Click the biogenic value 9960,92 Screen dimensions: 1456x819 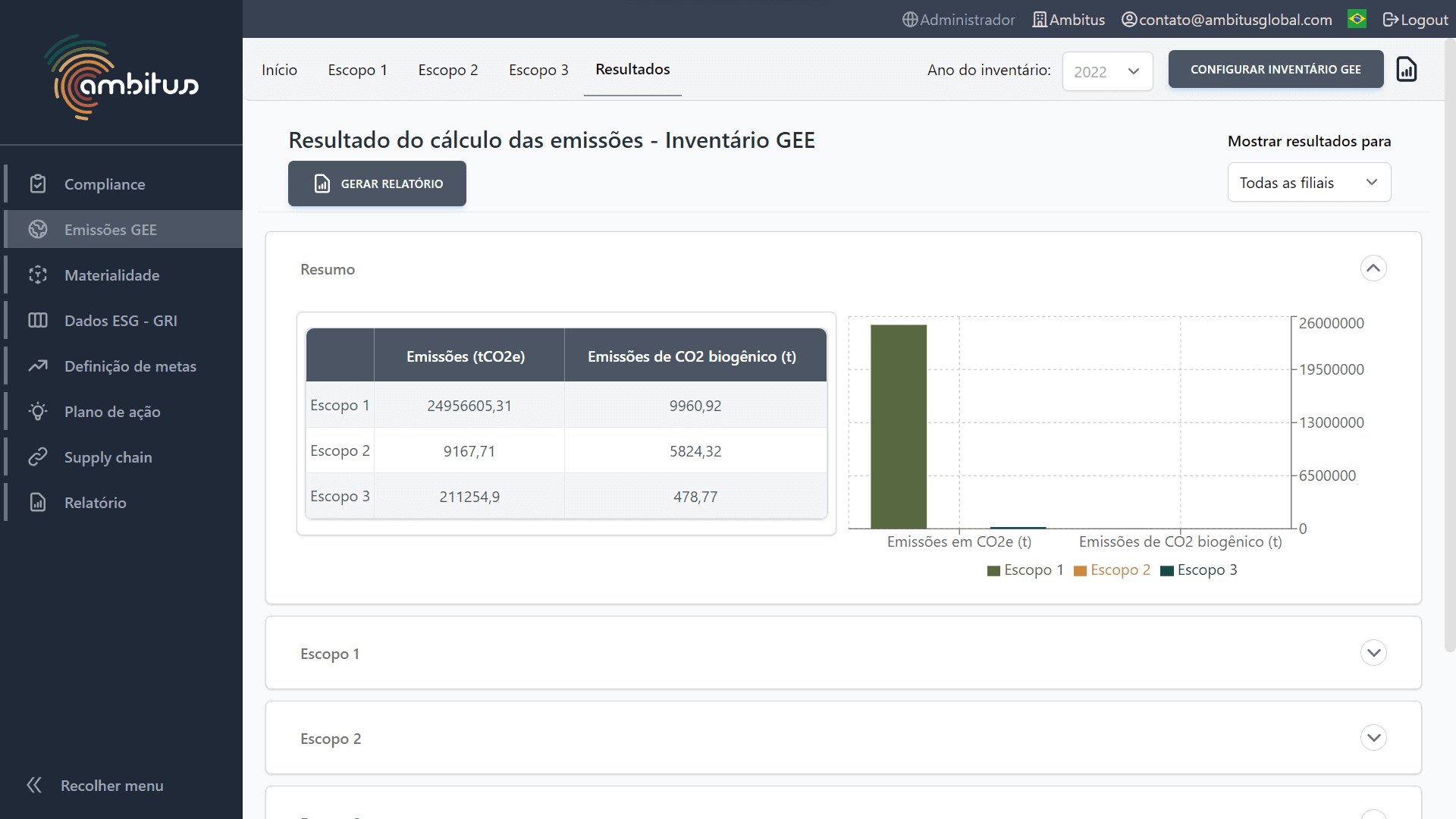click(695, 406)
